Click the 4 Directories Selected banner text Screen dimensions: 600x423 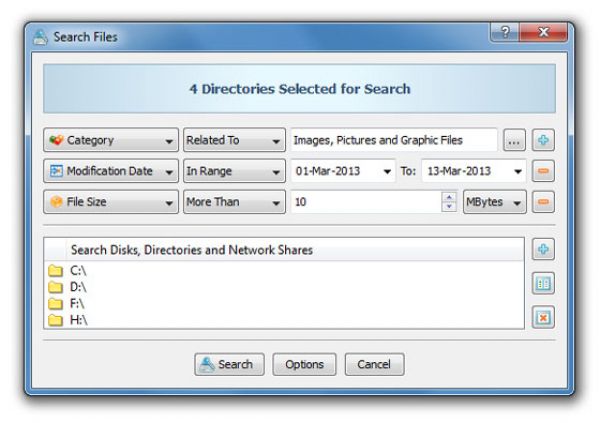tap(300, 89)
